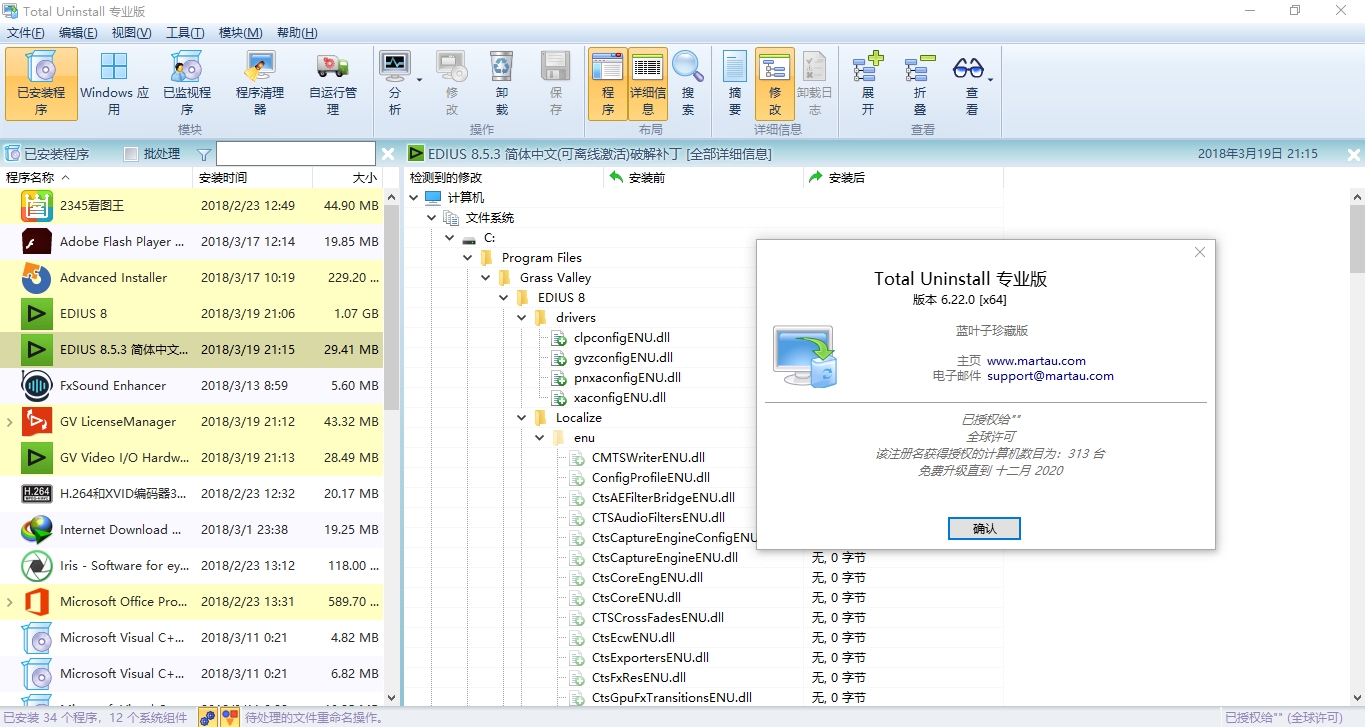Collapse the drivers folder node
The width and height of the screenshot is (1365, 727).
tap(522, 318)
